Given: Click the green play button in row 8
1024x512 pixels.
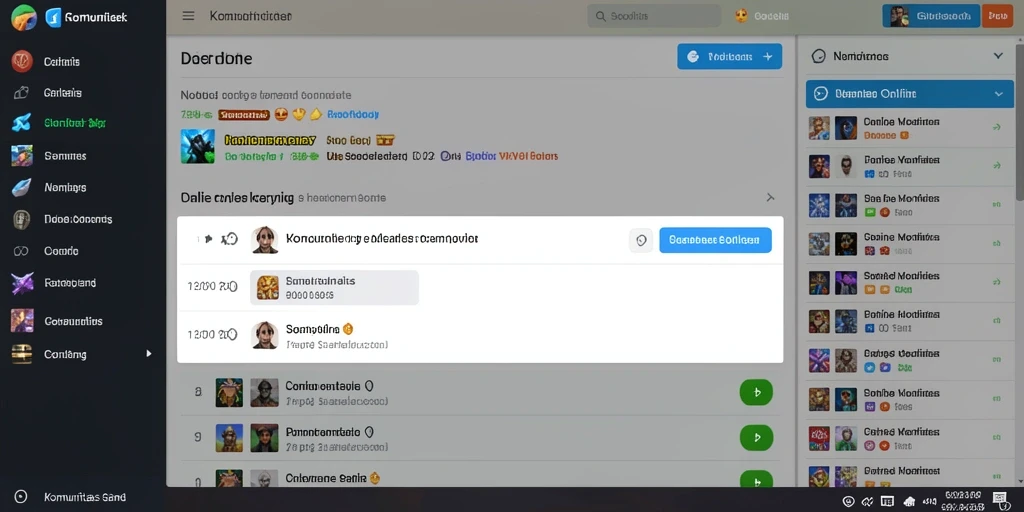Looking at the screenshot, I should 756,392.
